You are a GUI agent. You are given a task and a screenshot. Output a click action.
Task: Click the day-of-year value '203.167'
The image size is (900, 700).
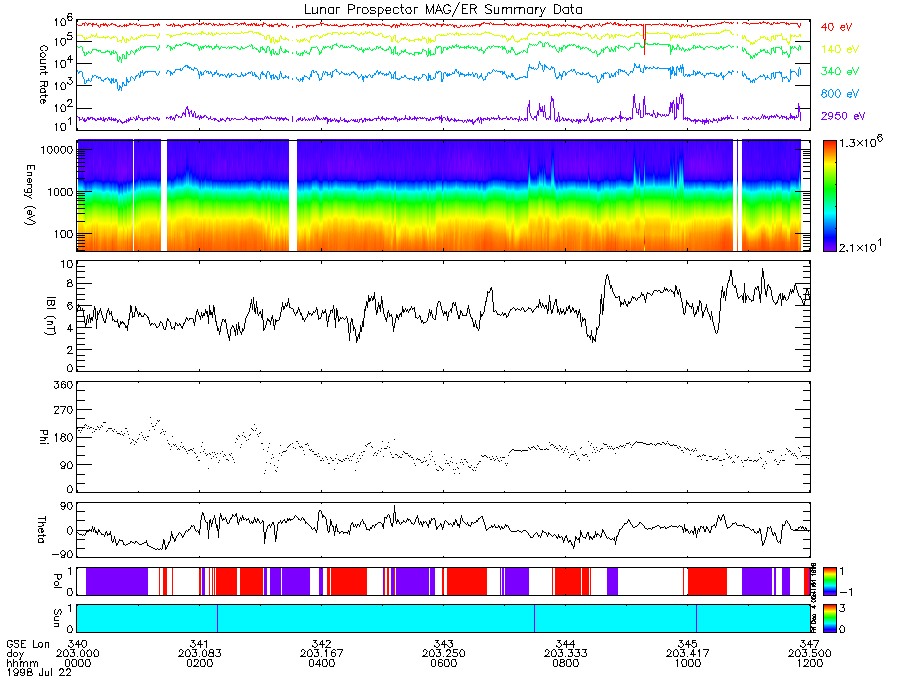pyautogui.click(x=321, y=654)
